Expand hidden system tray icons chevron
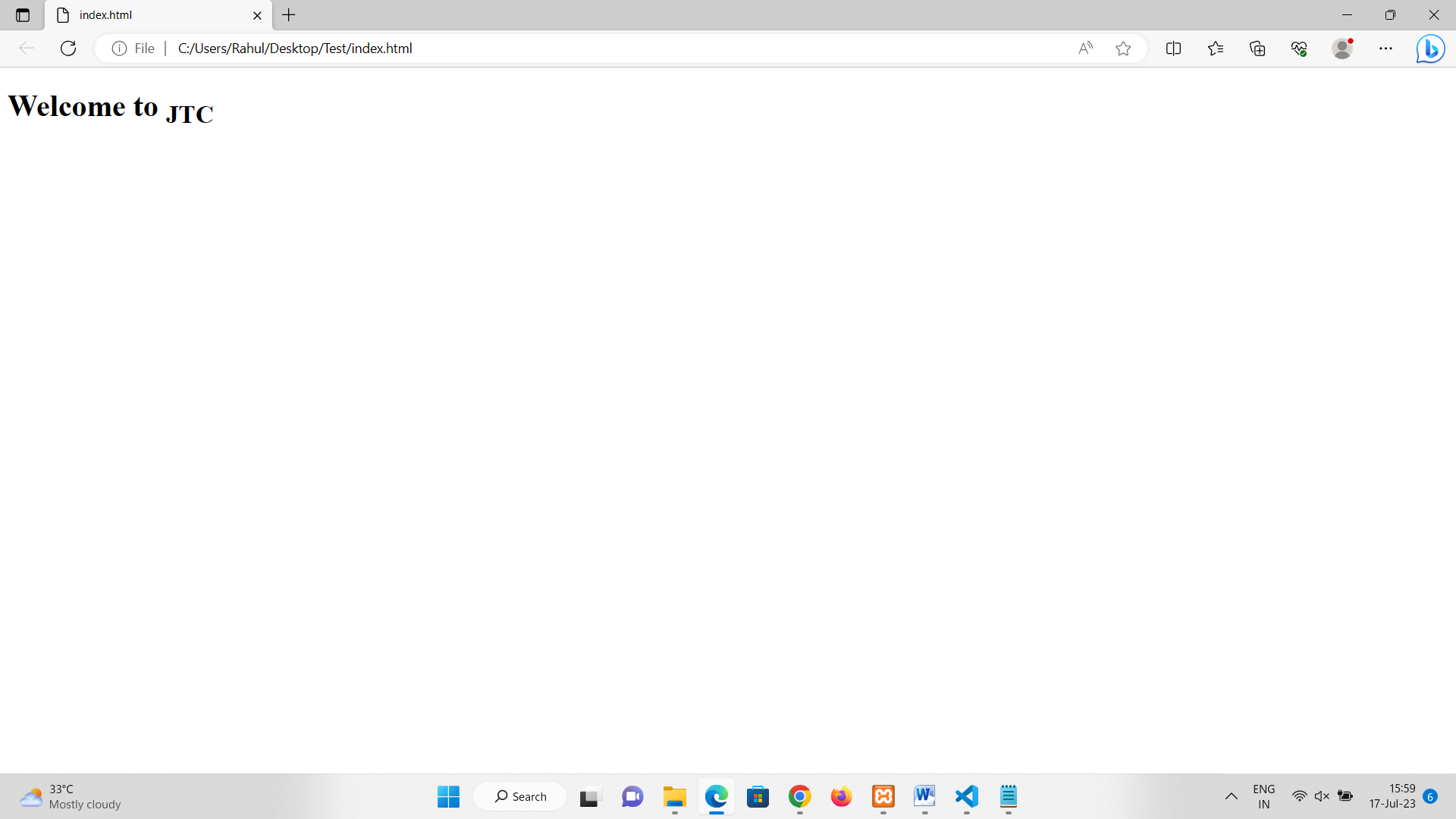 1231,796
